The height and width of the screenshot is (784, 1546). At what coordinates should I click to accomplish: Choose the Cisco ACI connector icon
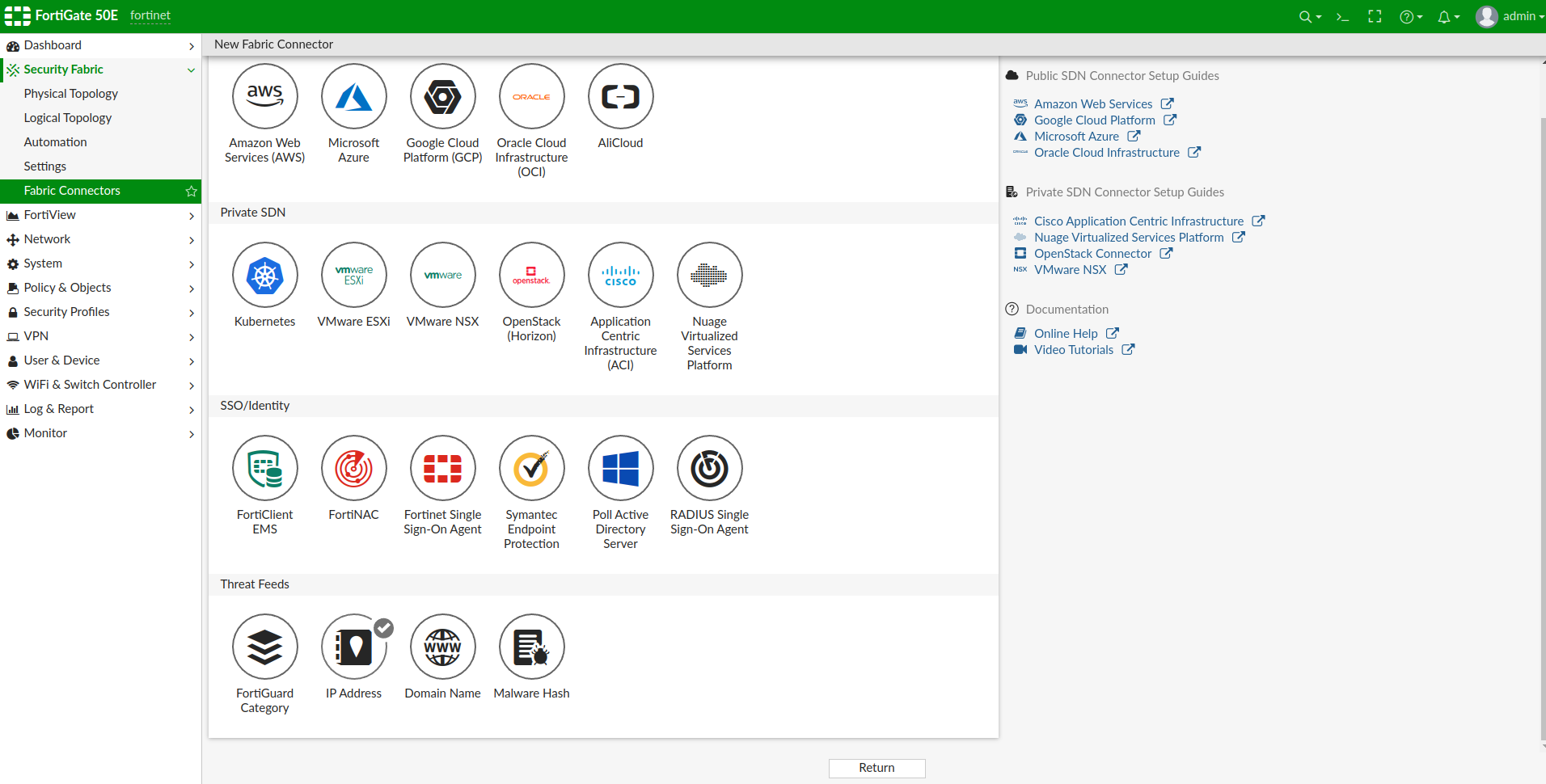[x=621, y=276]
